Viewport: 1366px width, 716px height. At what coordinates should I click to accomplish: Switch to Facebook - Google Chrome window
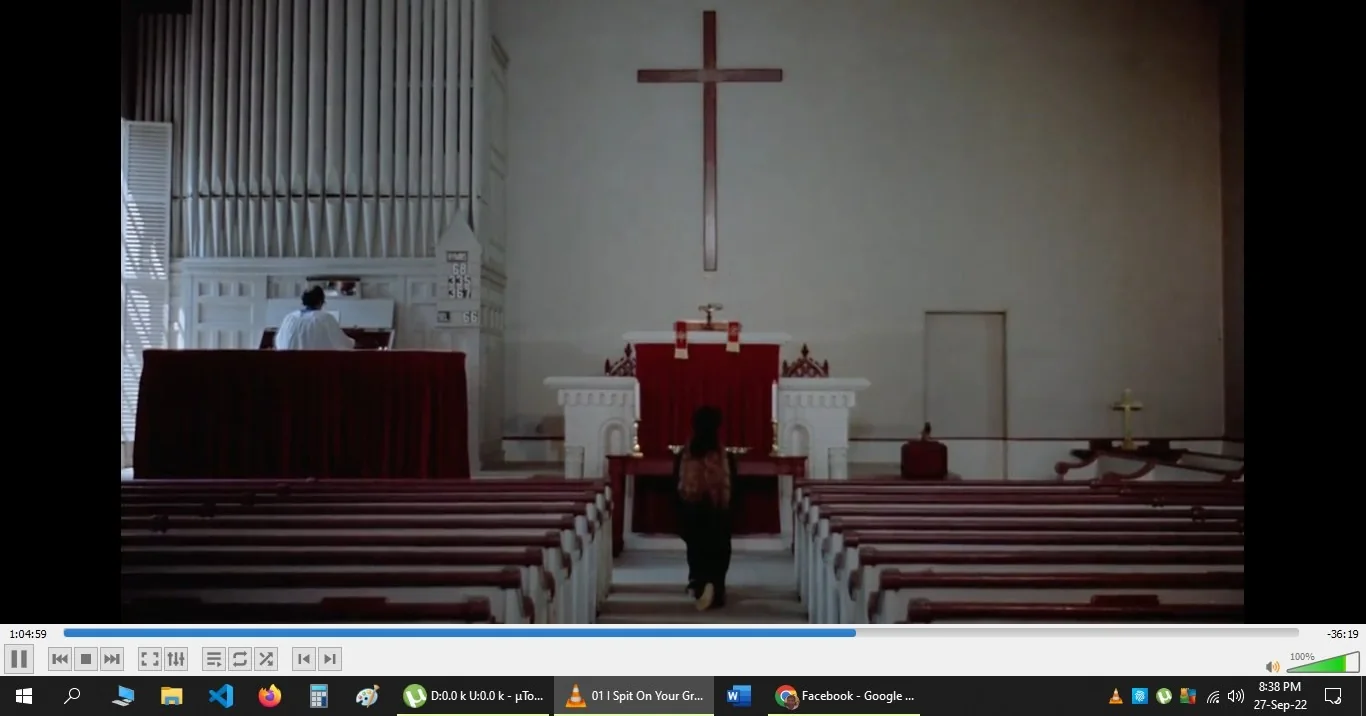[x=844, y=696]
